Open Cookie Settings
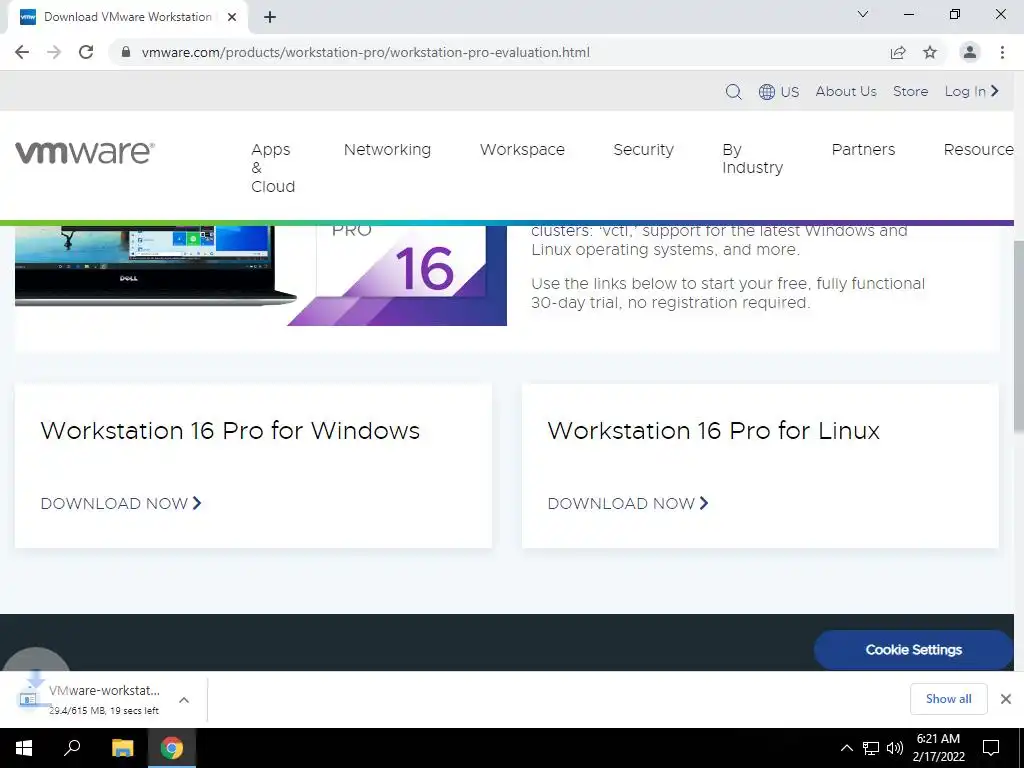The width and height of the screenshot is (1024, 768). tap(913, 650)
